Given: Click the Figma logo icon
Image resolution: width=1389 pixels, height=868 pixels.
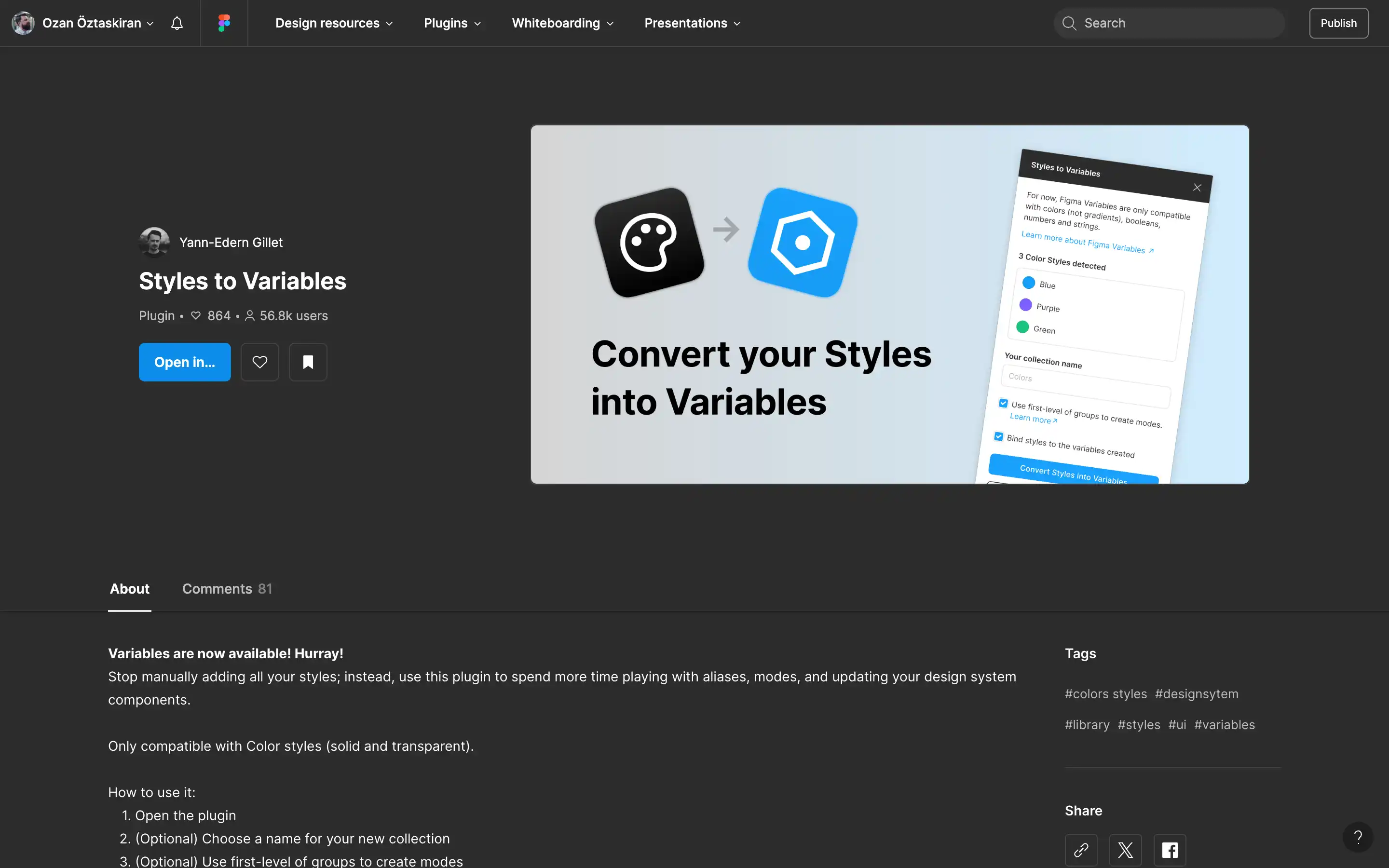Looking at the screenshot, I should (x=224, y=23).
